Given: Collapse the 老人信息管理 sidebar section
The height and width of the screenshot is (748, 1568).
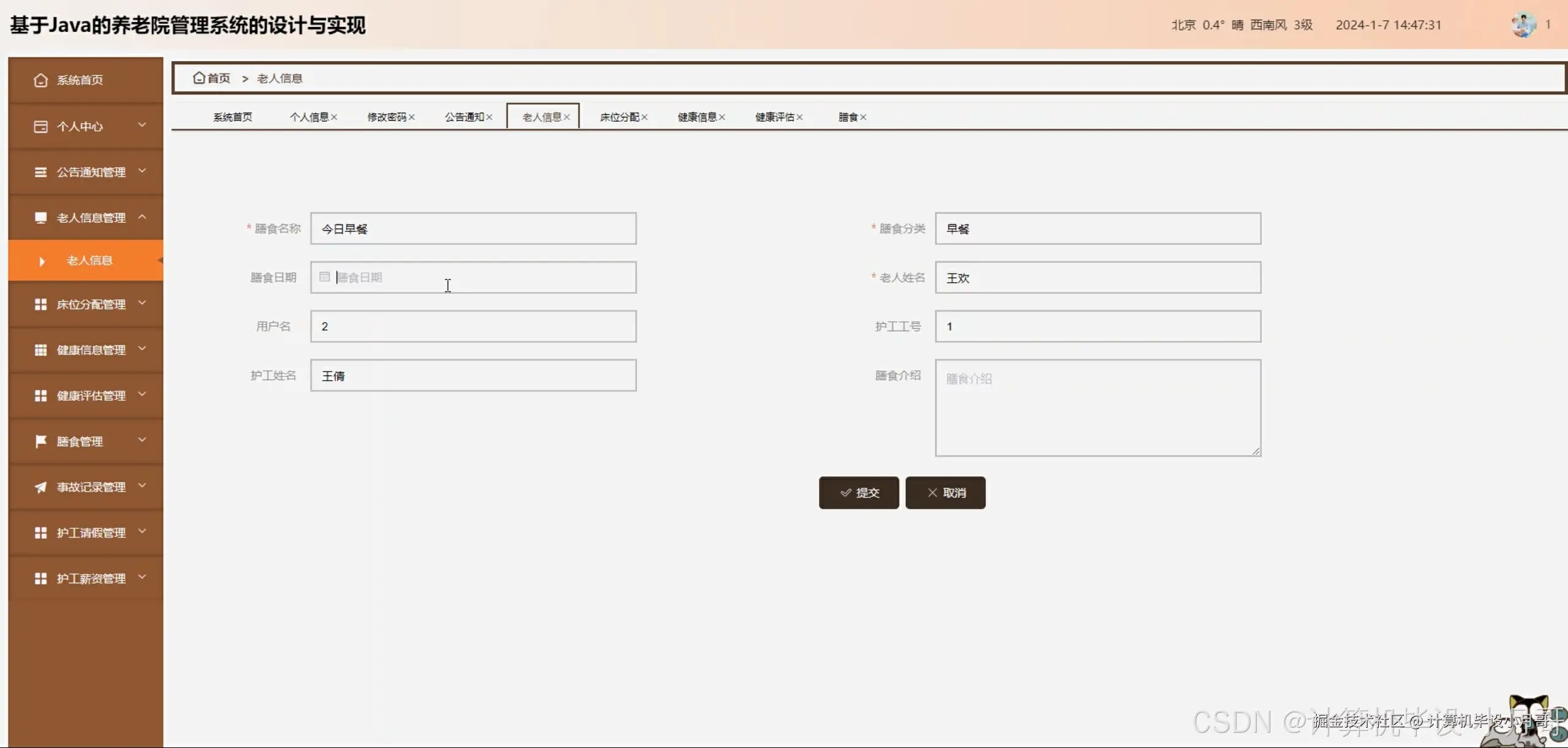Looking at the screenshot, I should coord(142,217).
